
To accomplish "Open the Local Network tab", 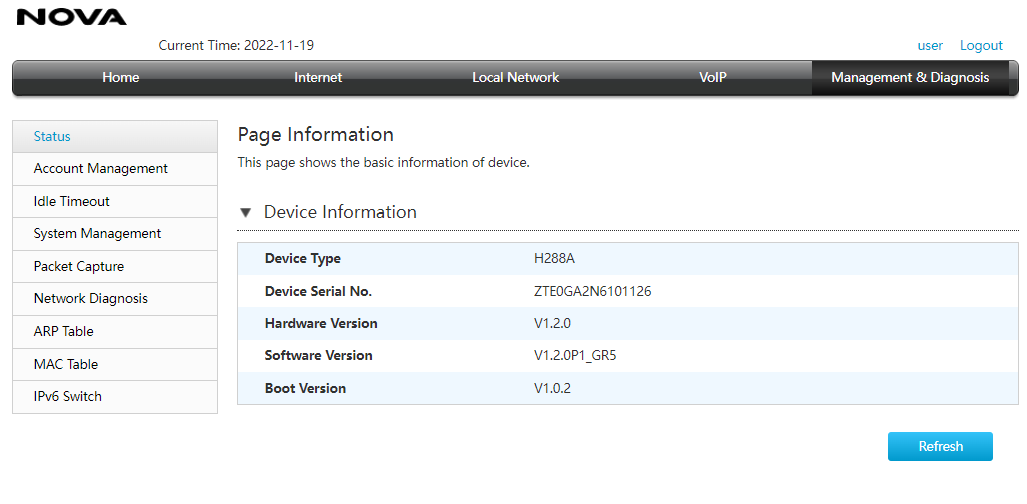I will [x=515, y=77].
